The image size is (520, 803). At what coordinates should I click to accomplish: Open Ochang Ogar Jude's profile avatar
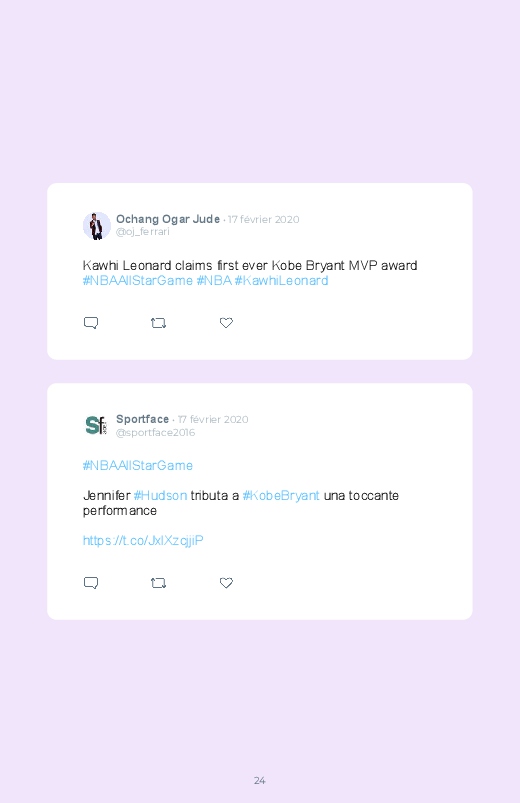tap(97, 225)
